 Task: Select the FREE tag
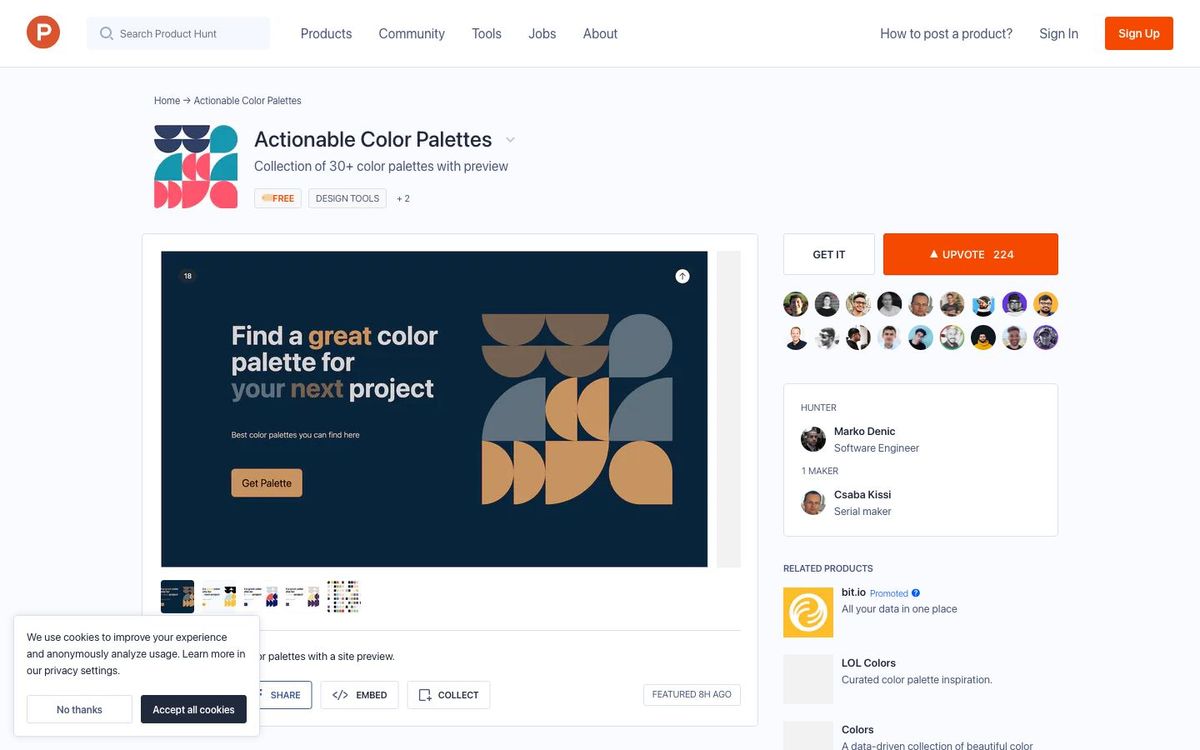[277, 198]
